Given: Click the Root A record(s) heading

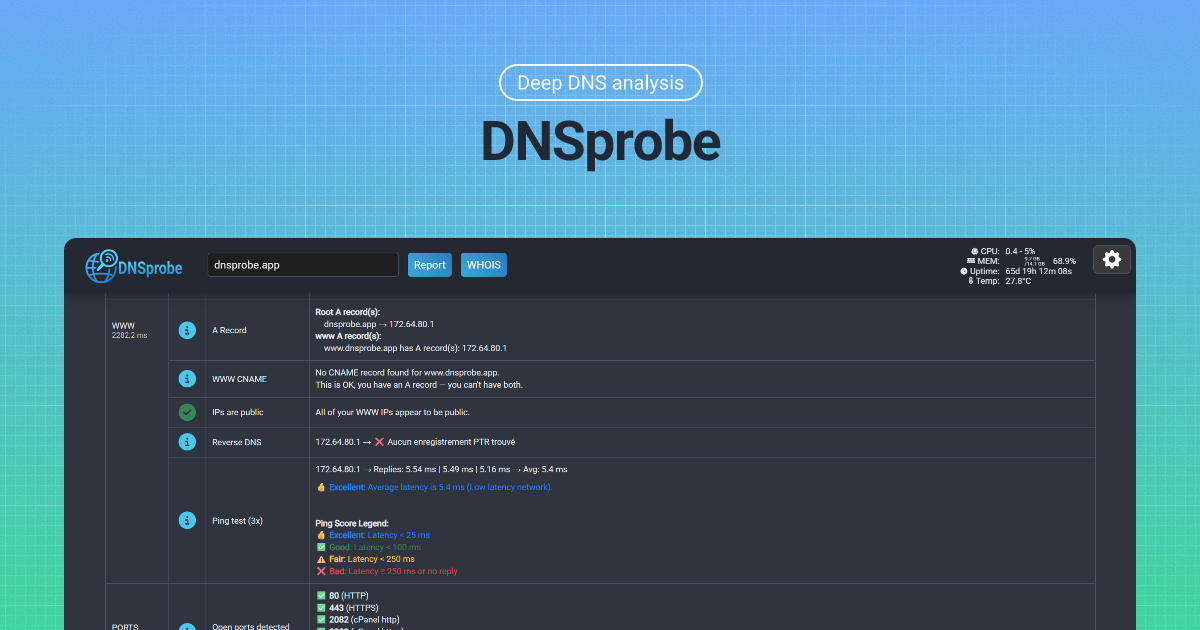Looking at the screenshot, I should [x=348, y=312].
